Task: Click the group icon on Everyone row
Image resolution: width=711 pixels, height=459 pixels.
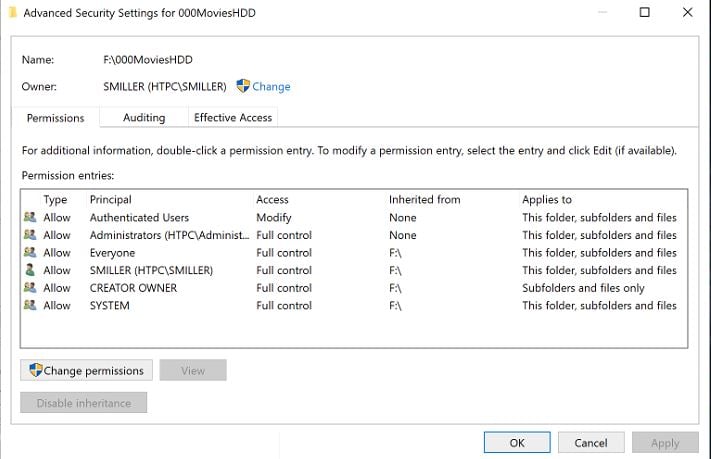Action: pos(29,253)
